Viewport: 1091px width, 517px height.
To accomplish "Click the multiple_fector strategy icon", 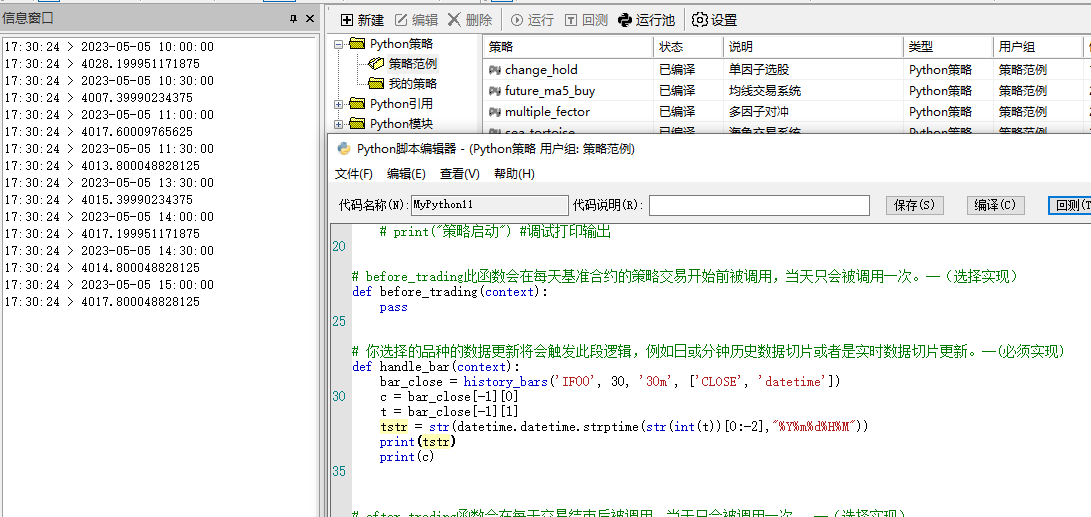I will (x=495, y=111).
